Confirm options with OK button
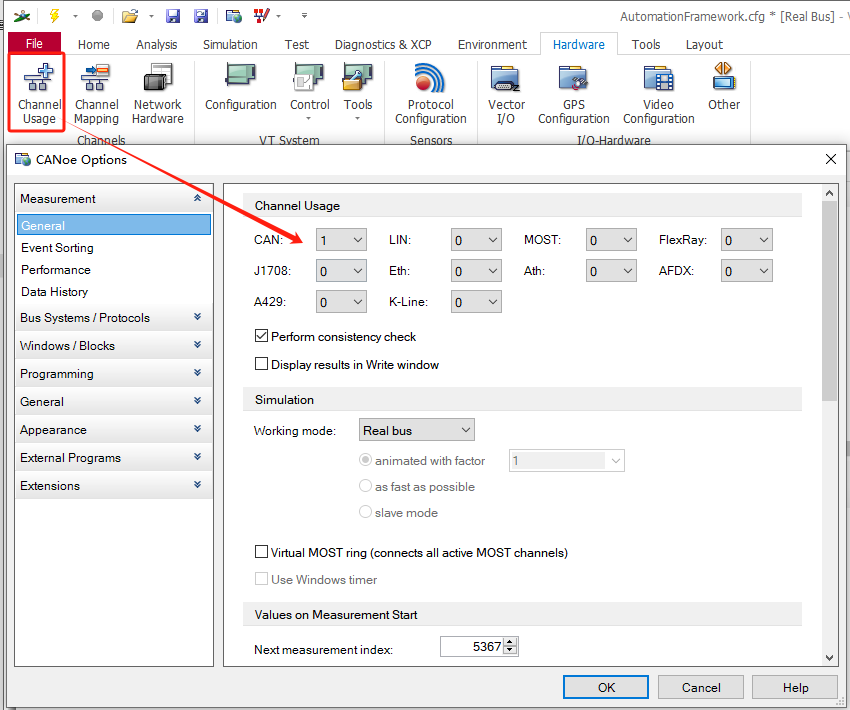This screenshot has width=850, height=710. pos(606,687)
